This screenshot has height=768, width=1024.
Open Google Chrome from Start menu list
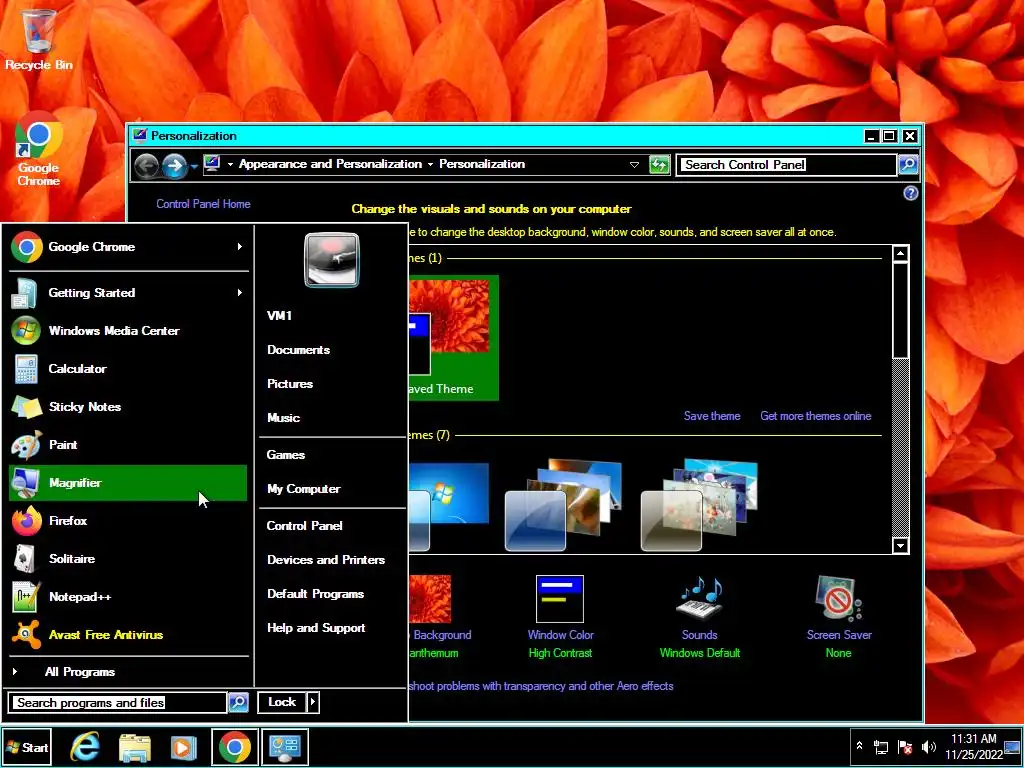[128, 247]
